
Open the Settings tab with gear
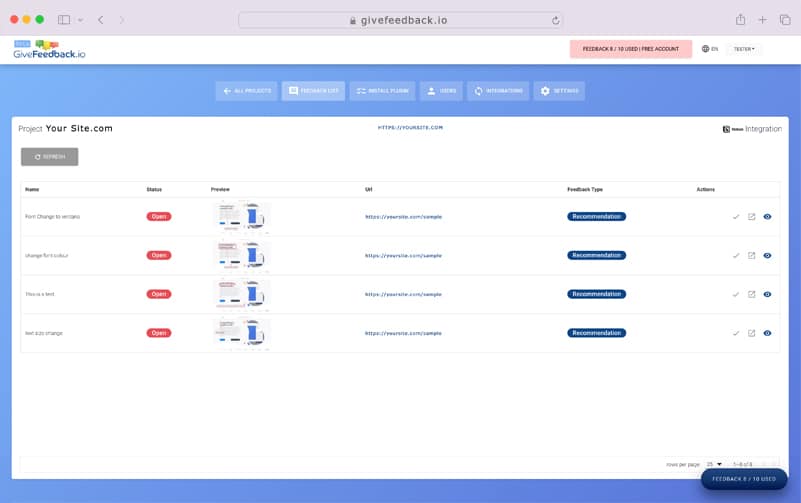point(559,91)
